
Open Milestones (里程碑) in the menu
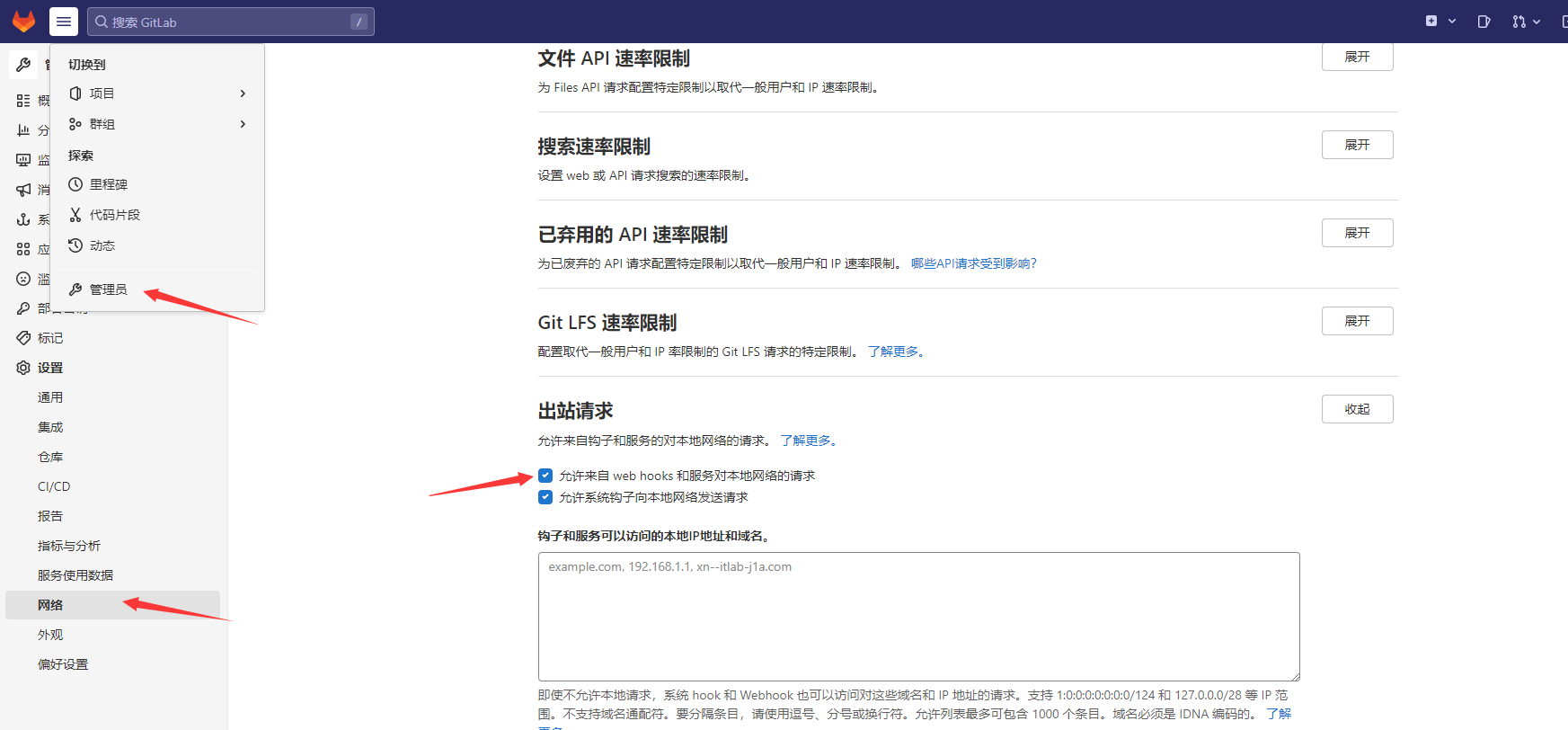(x=108, y=184)
